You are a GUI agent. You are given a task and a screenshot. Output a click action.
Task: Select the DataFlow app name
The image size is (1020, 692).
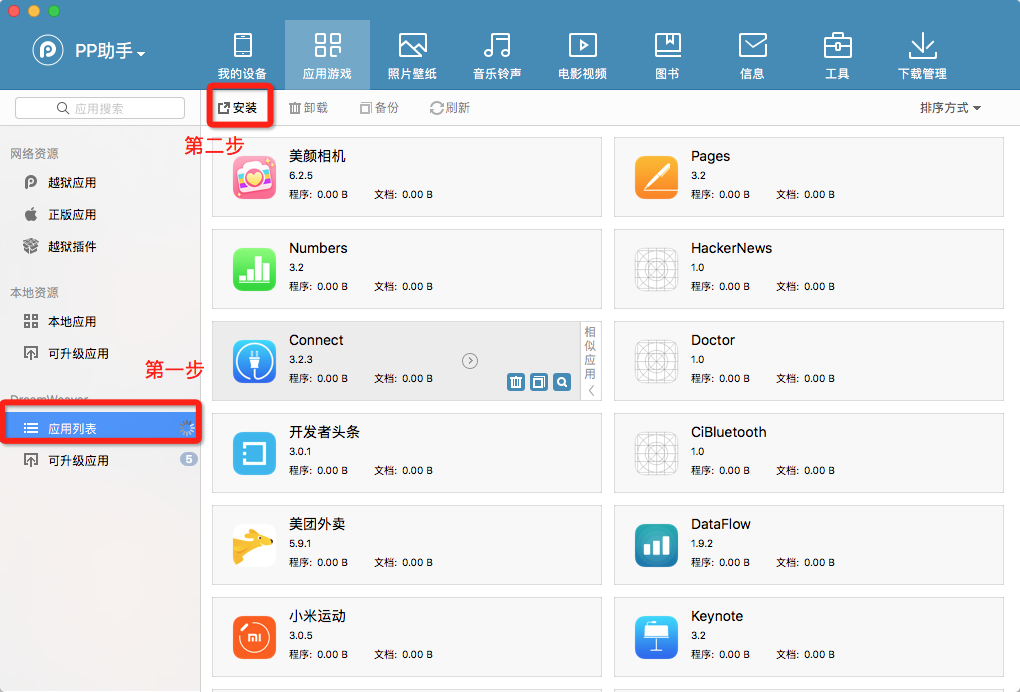pos(721,524)
